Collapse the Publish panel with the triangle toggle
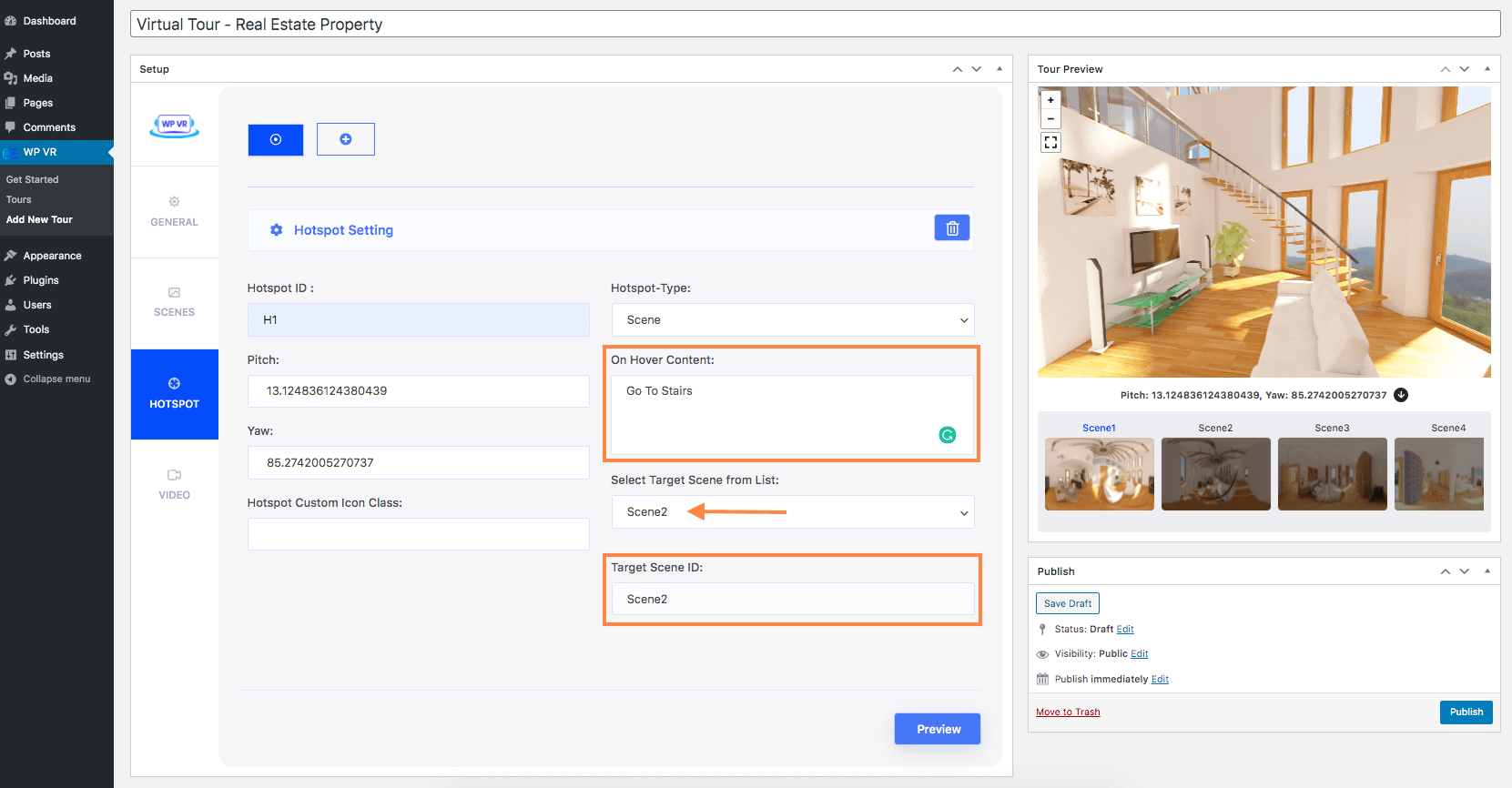The image size is (1512, 788). coord(1487,571)
